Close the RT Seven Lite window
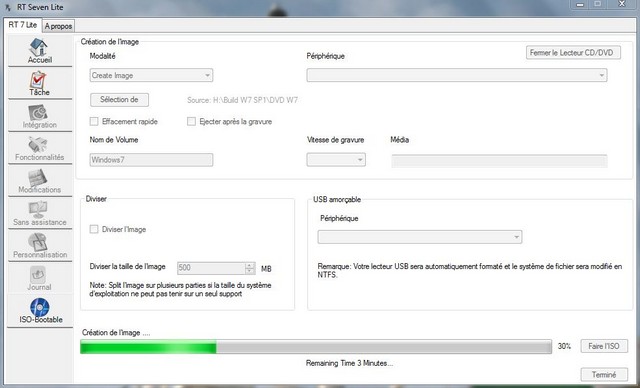Image resolution: width=640 pixels, height=388 pixels. [x=622, y=4]
